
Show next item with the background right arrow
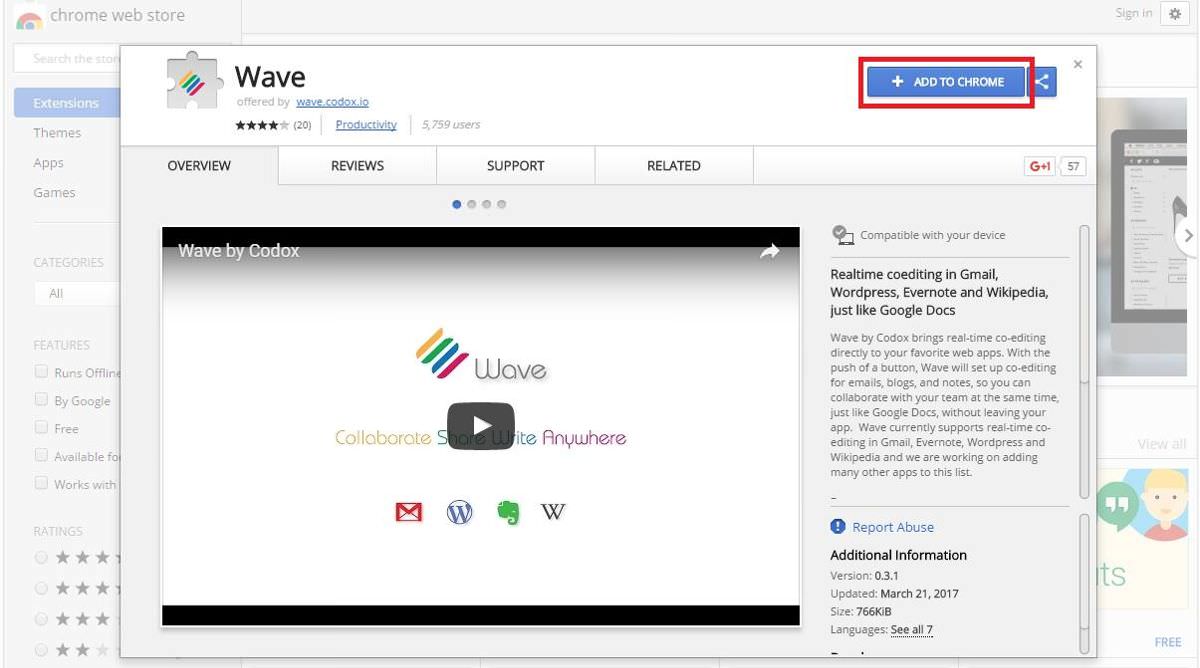[1187, 236]
